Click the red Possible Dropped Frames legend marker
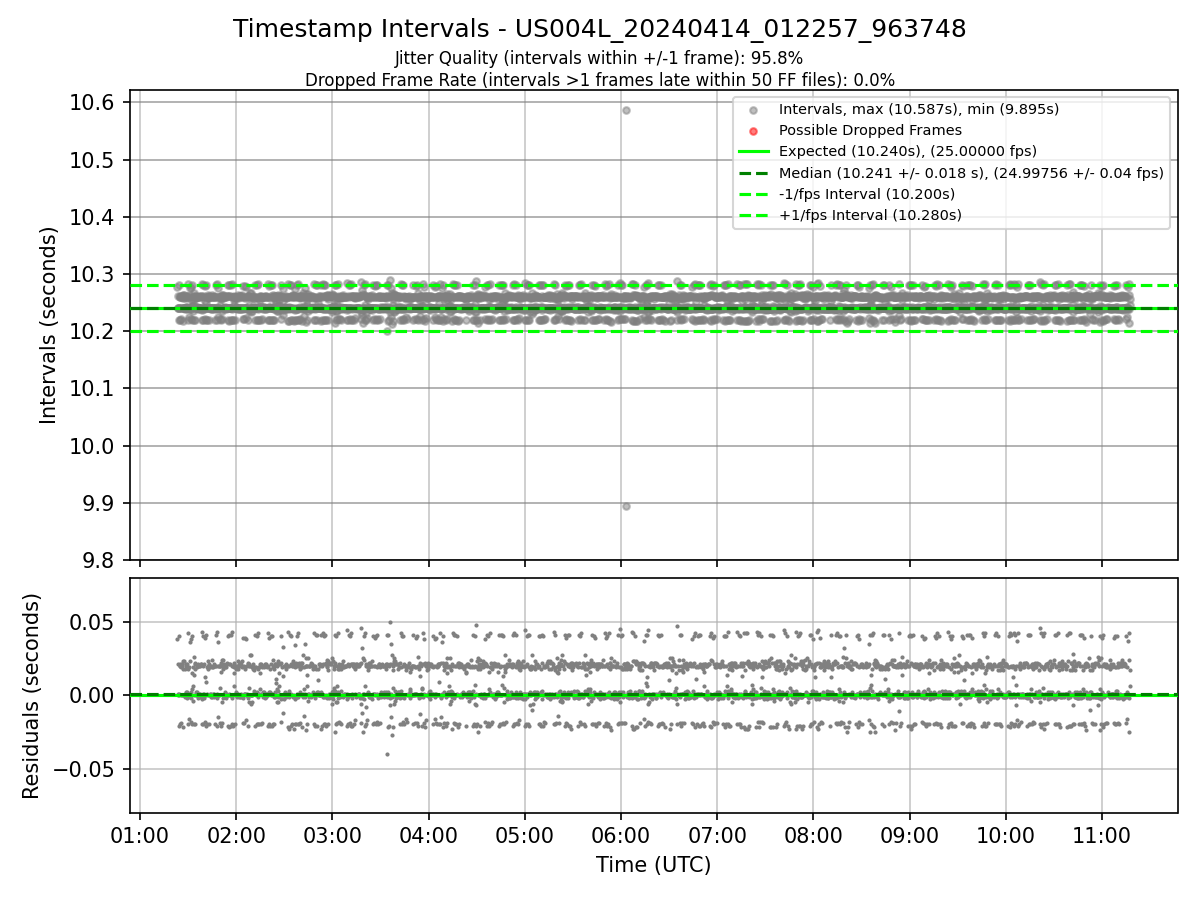The image size is (1200, 900). click(754, 131)
